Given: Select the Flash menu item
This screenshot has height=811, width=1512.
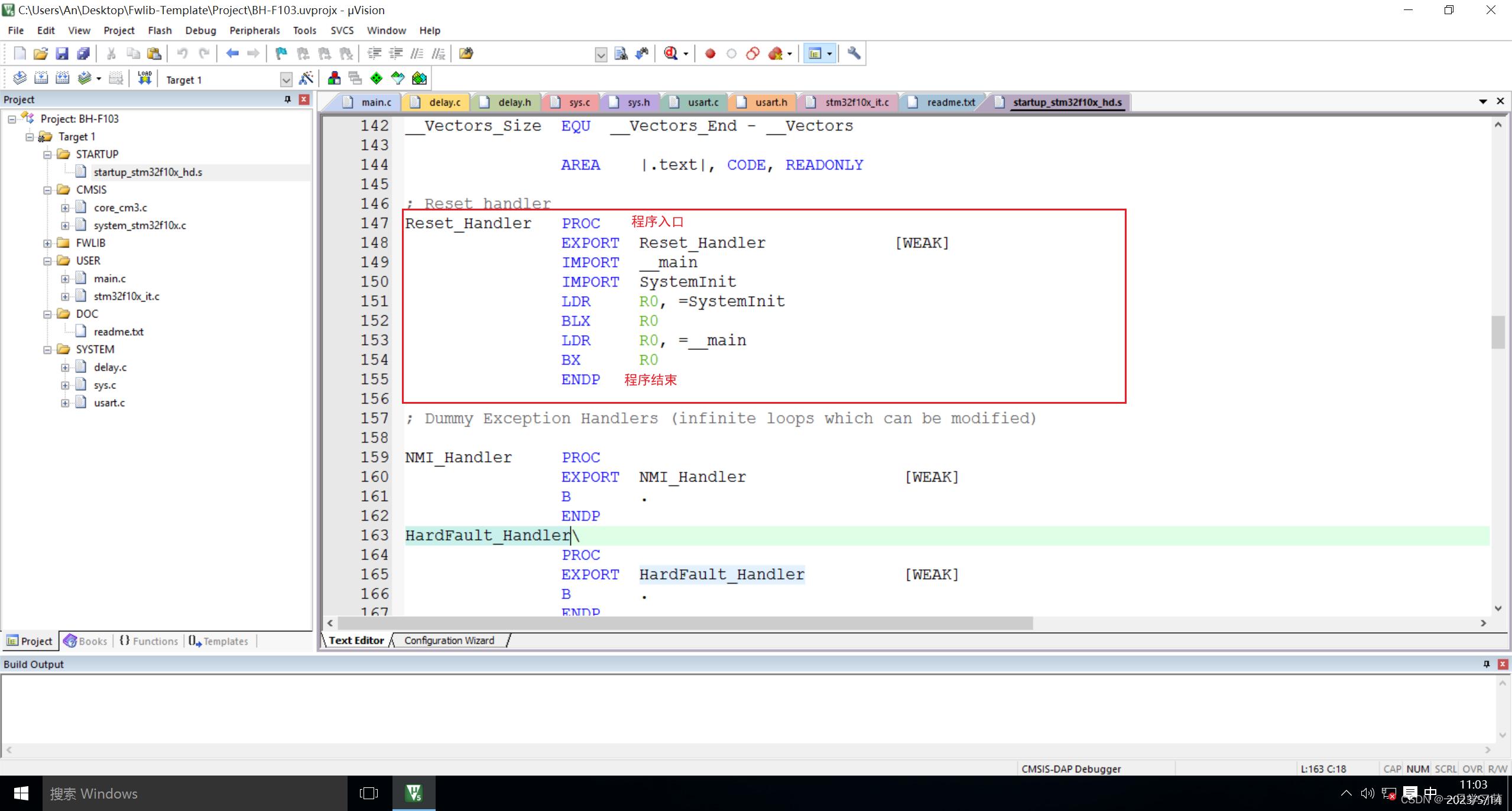Looking at the screenshot, I should point(159,30).
